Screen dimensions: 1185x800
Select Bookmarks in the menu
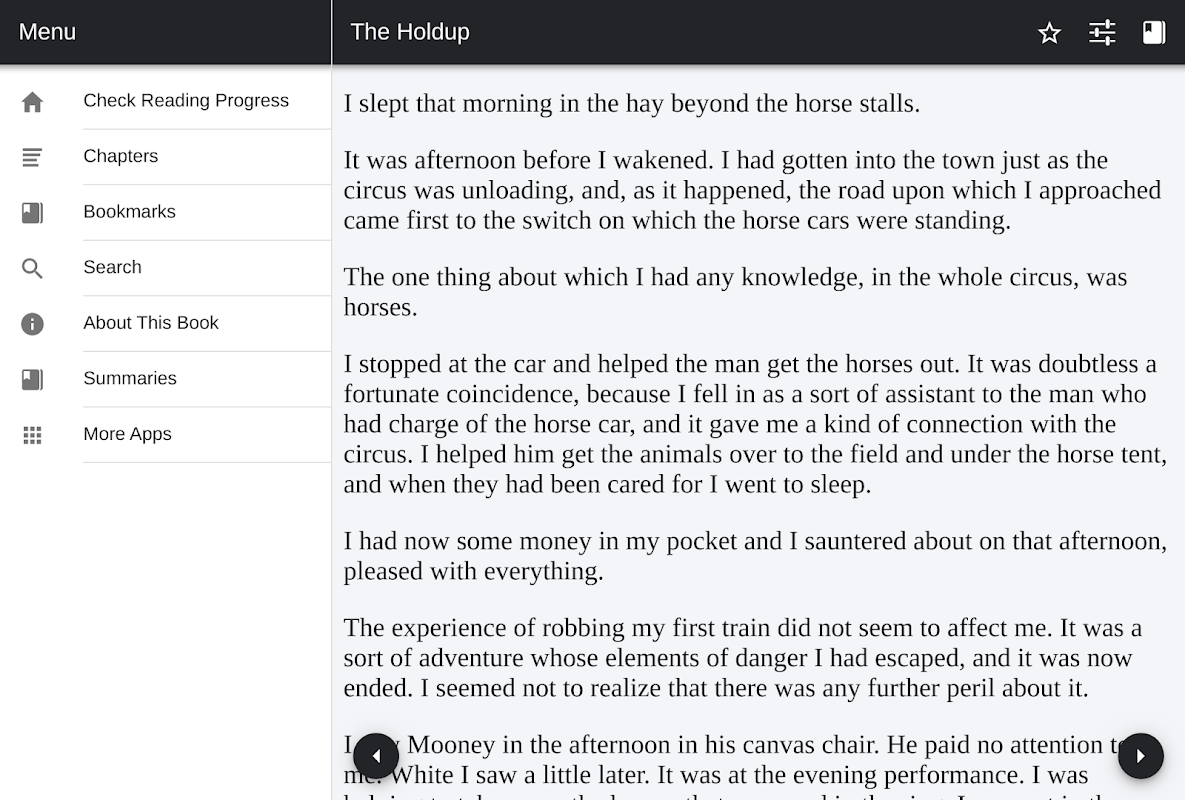tap(130, 212)
